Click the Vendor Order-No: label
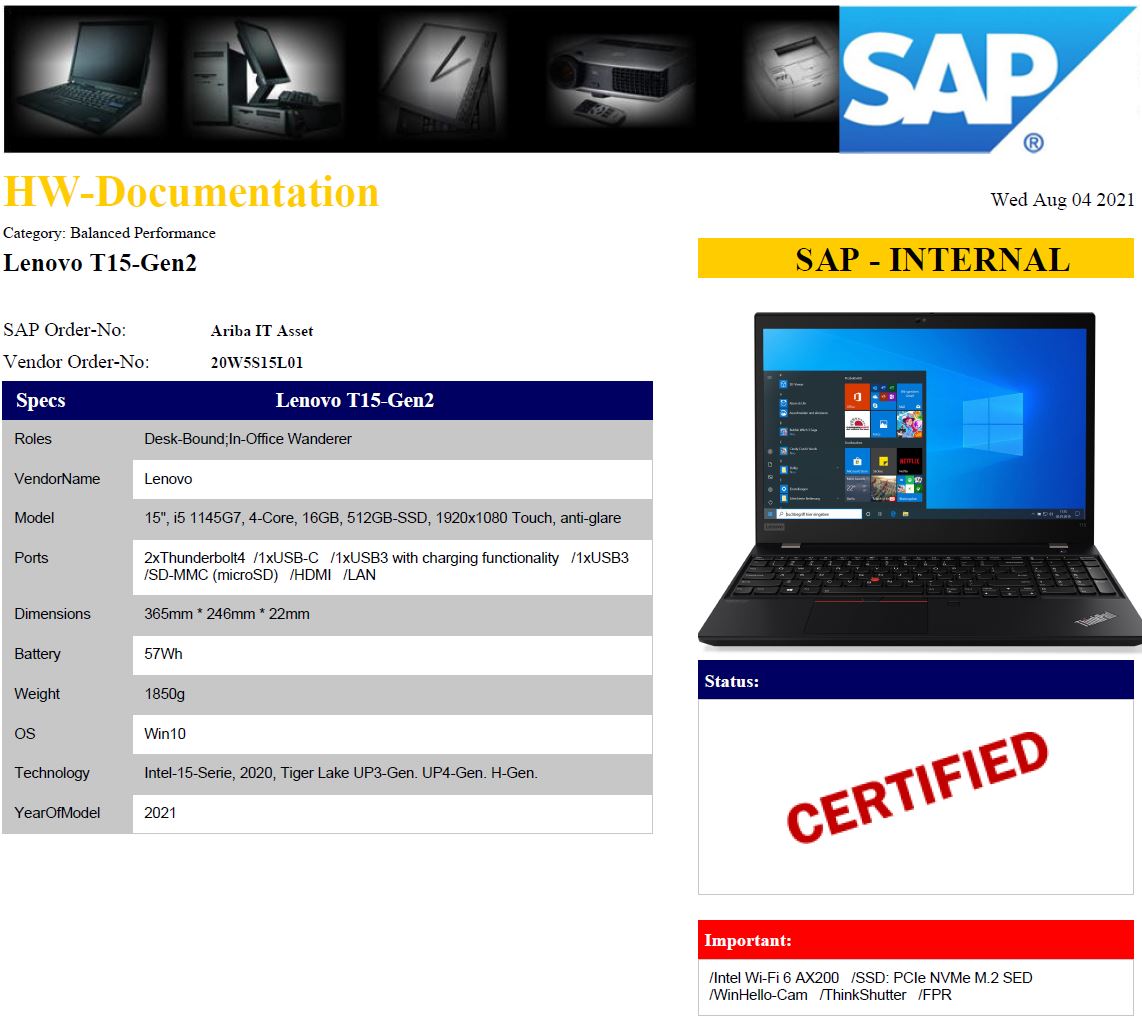The width and height of the screenshot is (1142, 1033). click(76, 362)
